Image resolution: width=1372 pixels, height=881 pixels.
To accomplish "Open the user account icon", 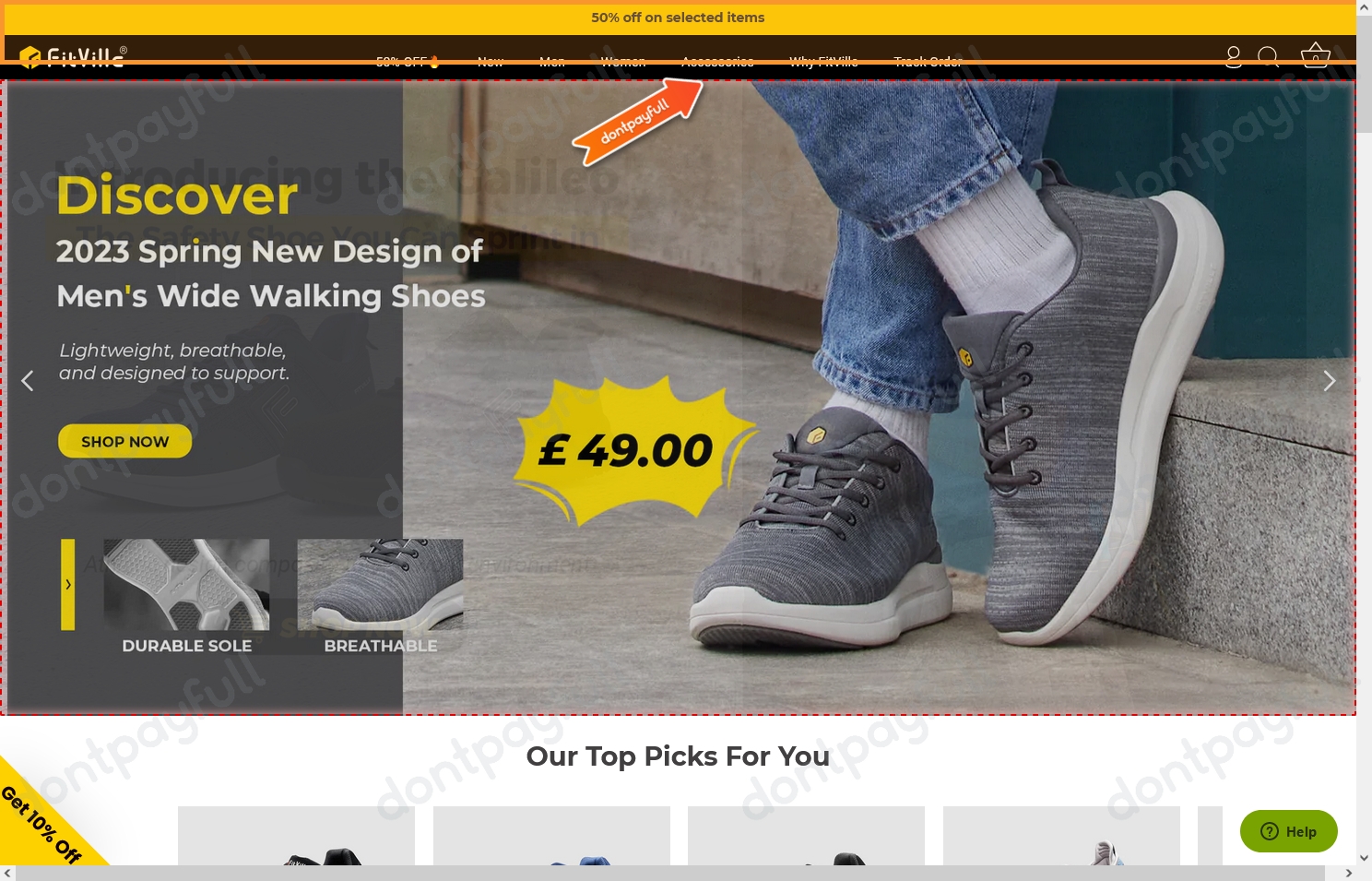I will click(1234, 57).
